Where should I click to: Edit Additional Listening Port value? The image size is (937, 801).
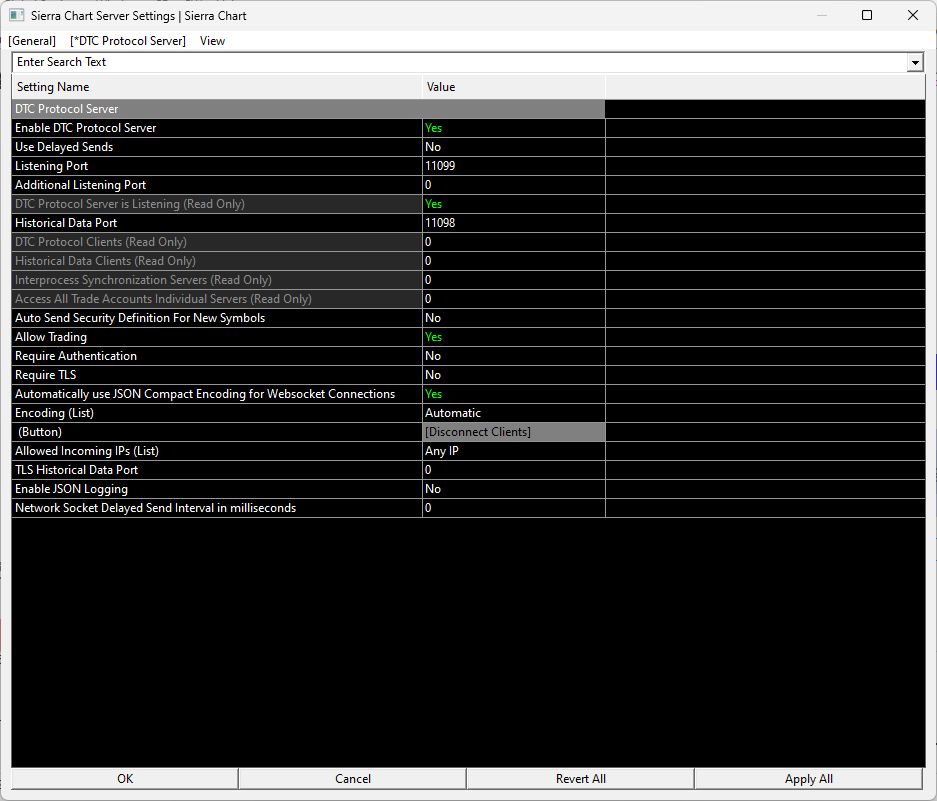[514, 185]
